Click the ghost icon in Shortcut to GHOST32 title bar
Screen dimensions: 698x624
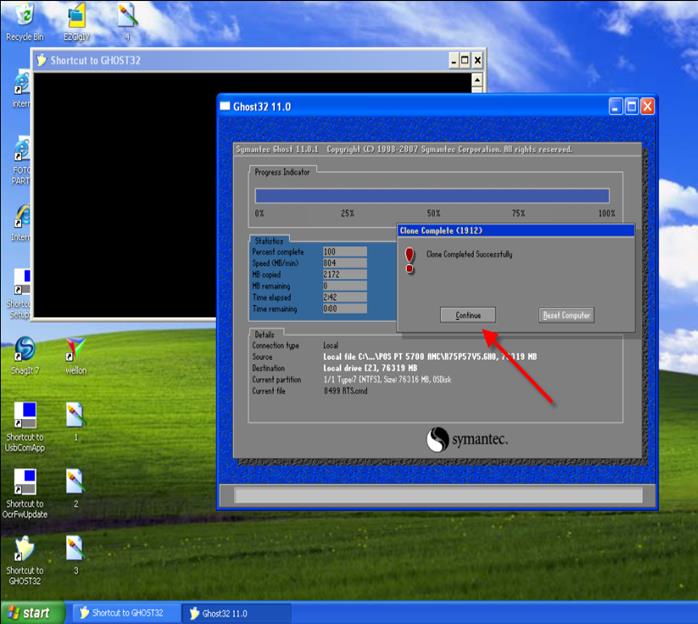point(41,60)
